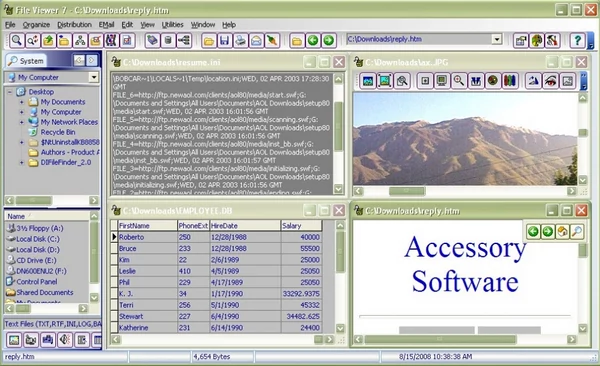The width and height of the screenshot is (600, 366).
Task: Open the Utilities menu
Action: click(172, 25)
